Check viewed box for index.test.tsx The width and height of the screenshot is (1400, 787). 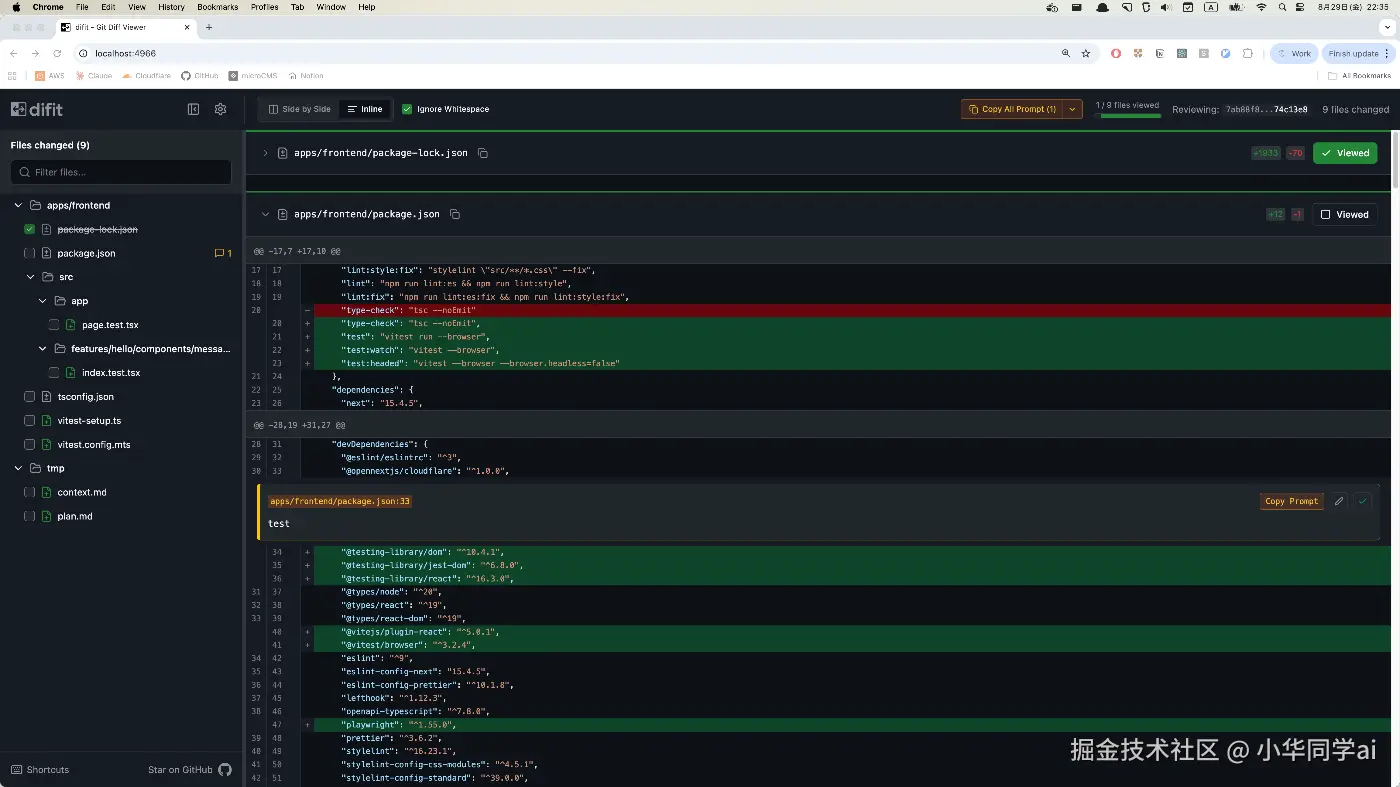pyautogui.click(x=54, y=373)
